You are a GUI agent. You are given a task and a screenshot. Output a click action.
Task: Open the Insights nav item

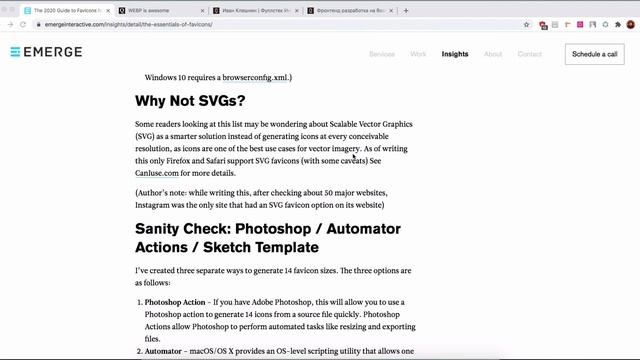pyautogui.click(x=455, y=54)
